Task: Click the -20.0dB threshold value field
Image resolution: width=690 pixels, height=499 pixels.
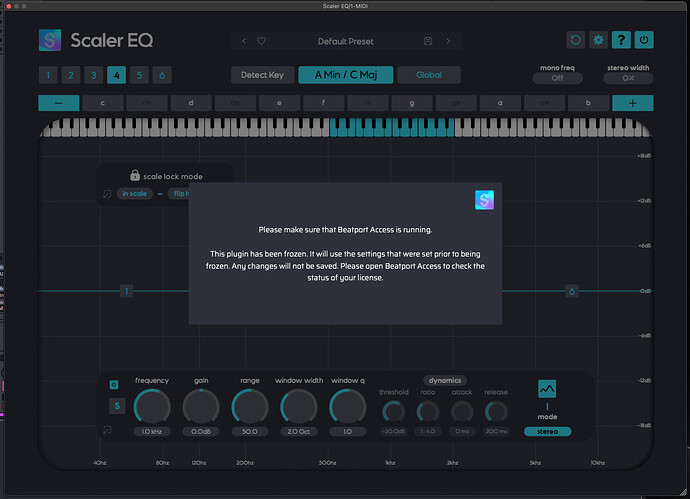Action: (393, 432)
